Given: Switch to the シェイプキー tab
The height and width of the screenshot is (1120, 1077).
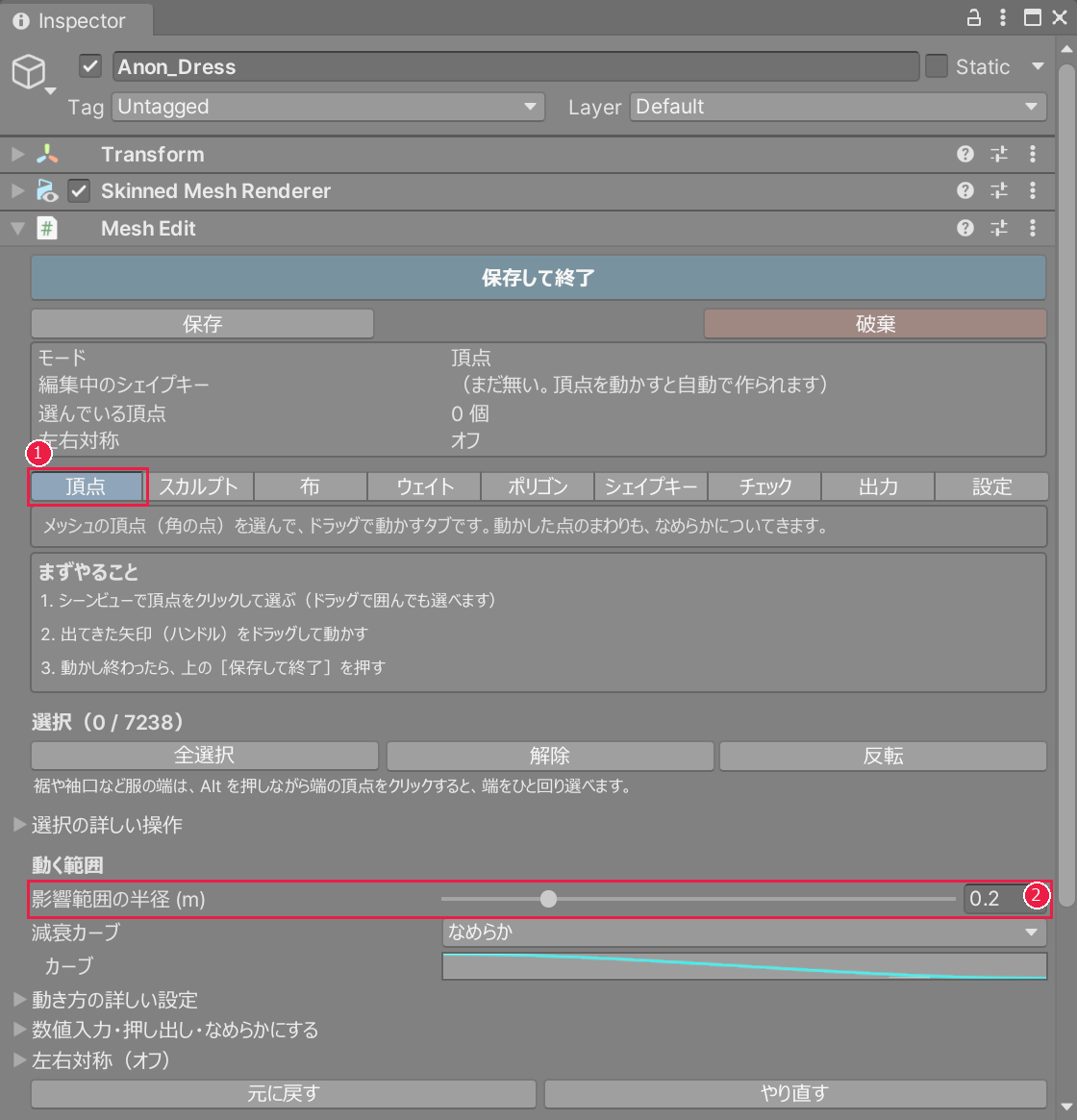Looking at the screenshot, I should (x=651, y=486).
